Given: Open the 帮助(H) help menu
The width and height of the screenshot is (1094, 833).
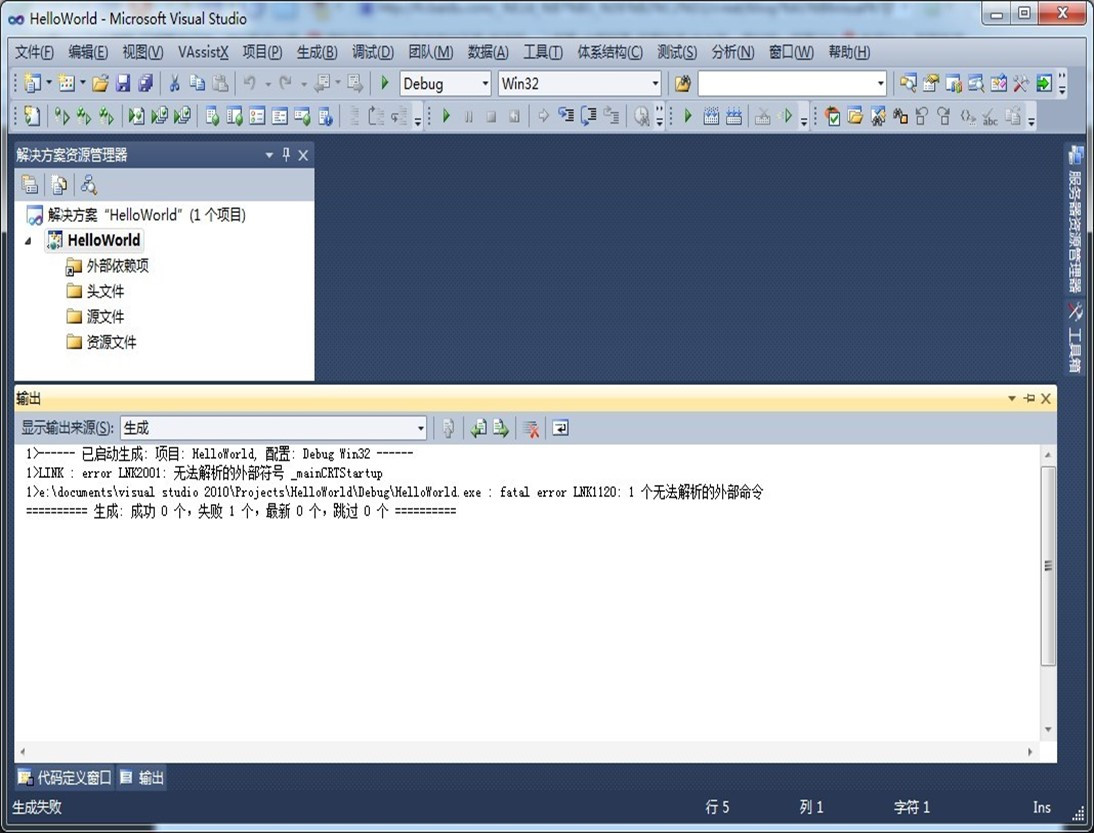Looking at the screenshot, I should pos(849,52).
